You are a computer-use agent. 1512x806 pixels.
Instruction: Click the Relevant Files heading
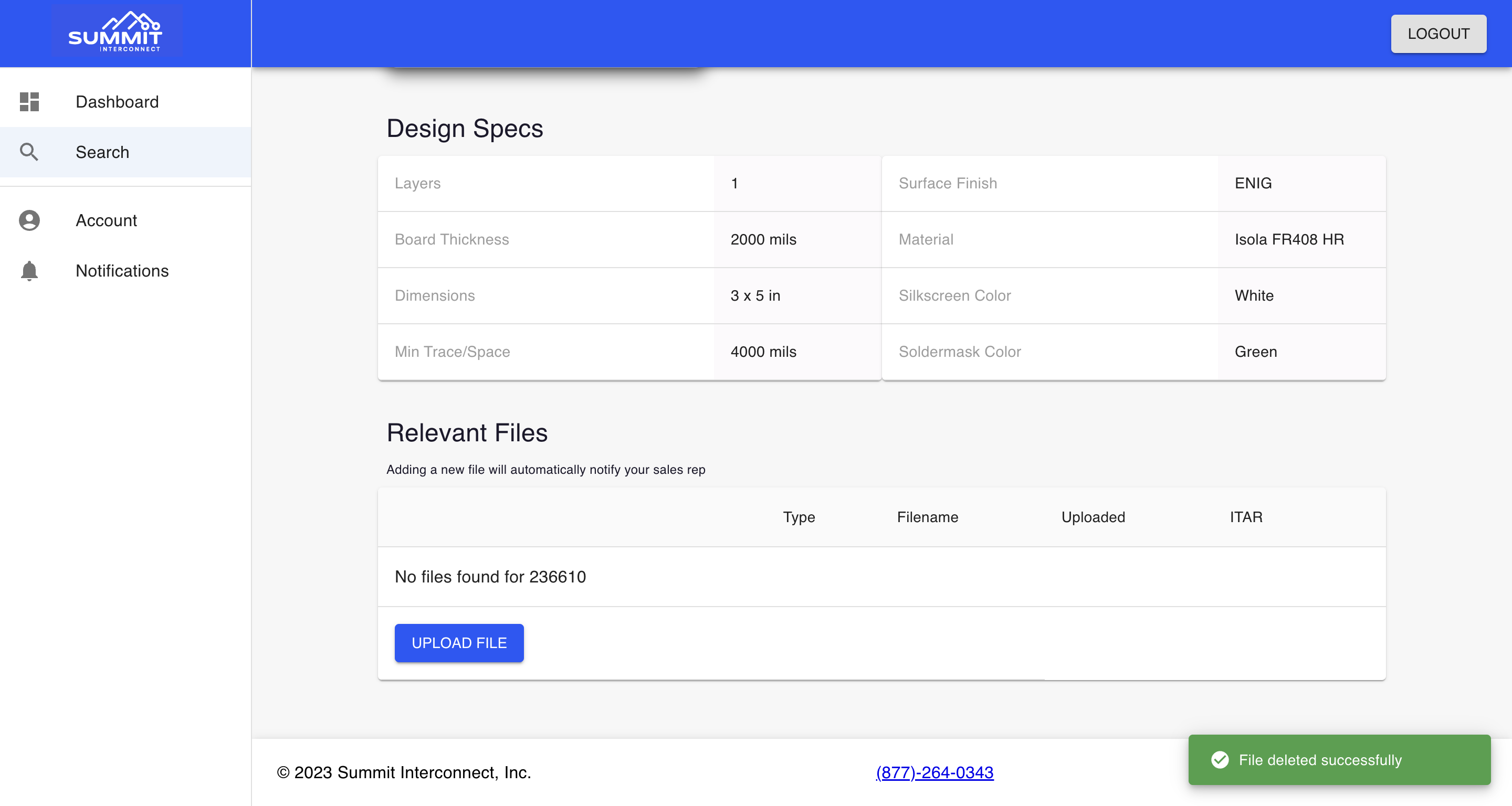tap(467, 432)
